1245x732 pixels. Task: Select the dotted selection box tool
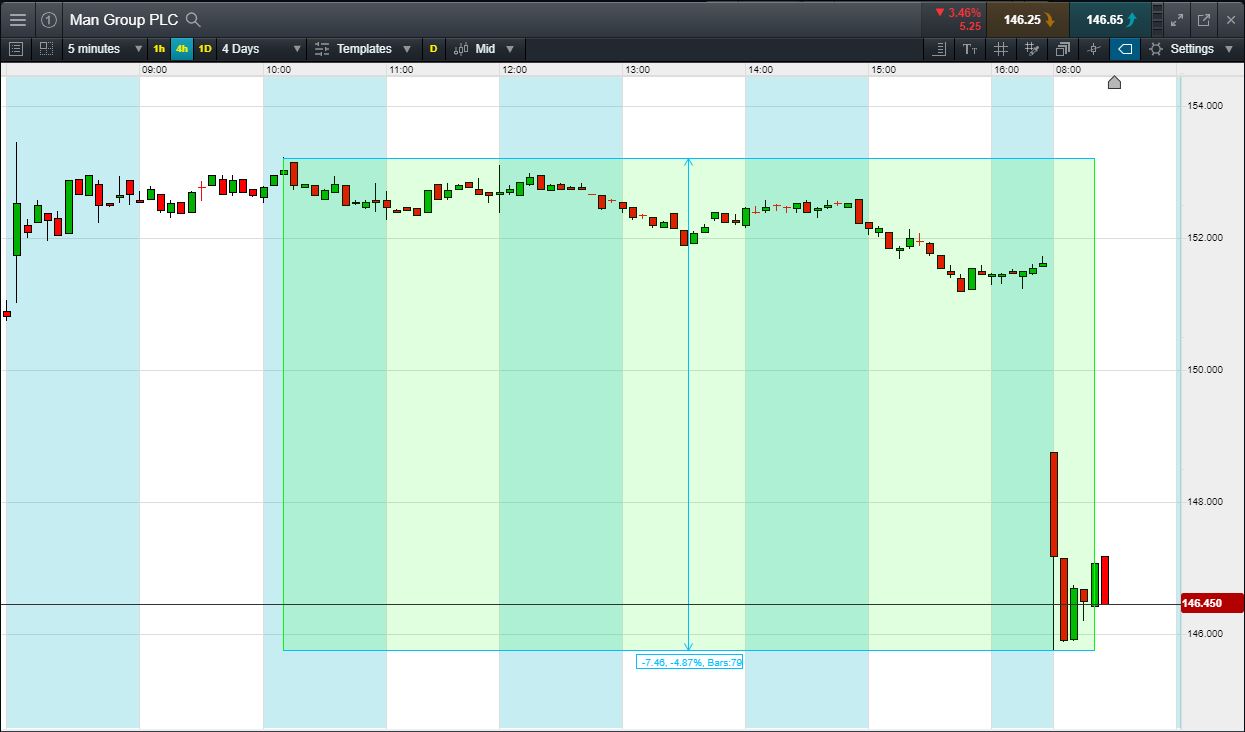pyautogui.click(x=46, y=48)
